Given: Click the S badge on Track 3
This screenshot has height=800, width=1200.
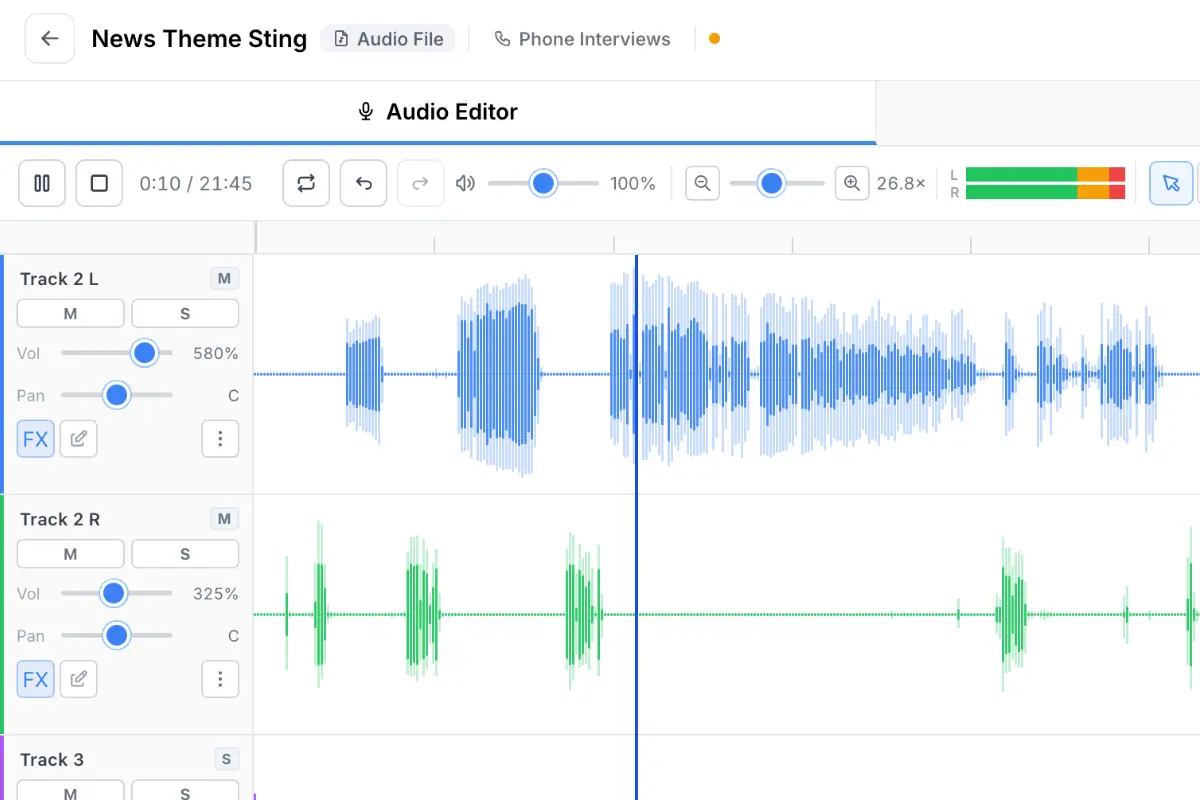Looking at the screenshot, I should (x=226, y=759).
